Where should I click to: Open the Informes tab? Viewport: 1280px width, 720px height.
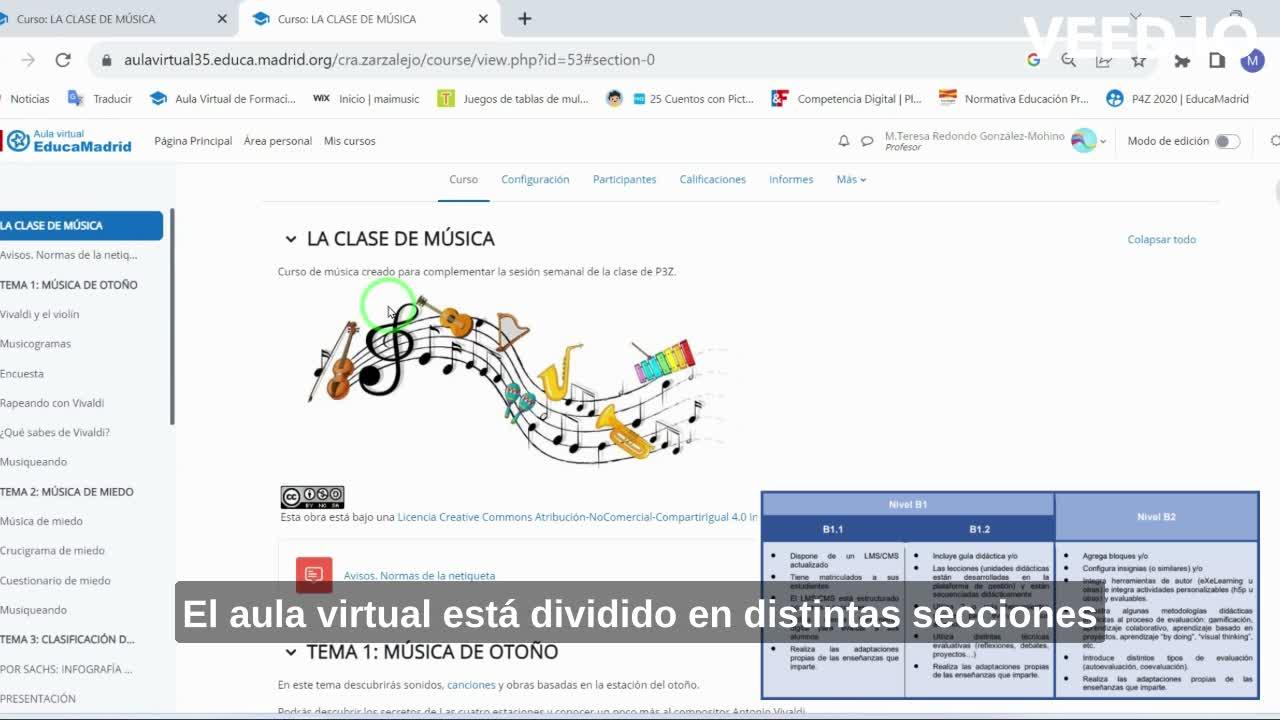(x=791, y=180)
